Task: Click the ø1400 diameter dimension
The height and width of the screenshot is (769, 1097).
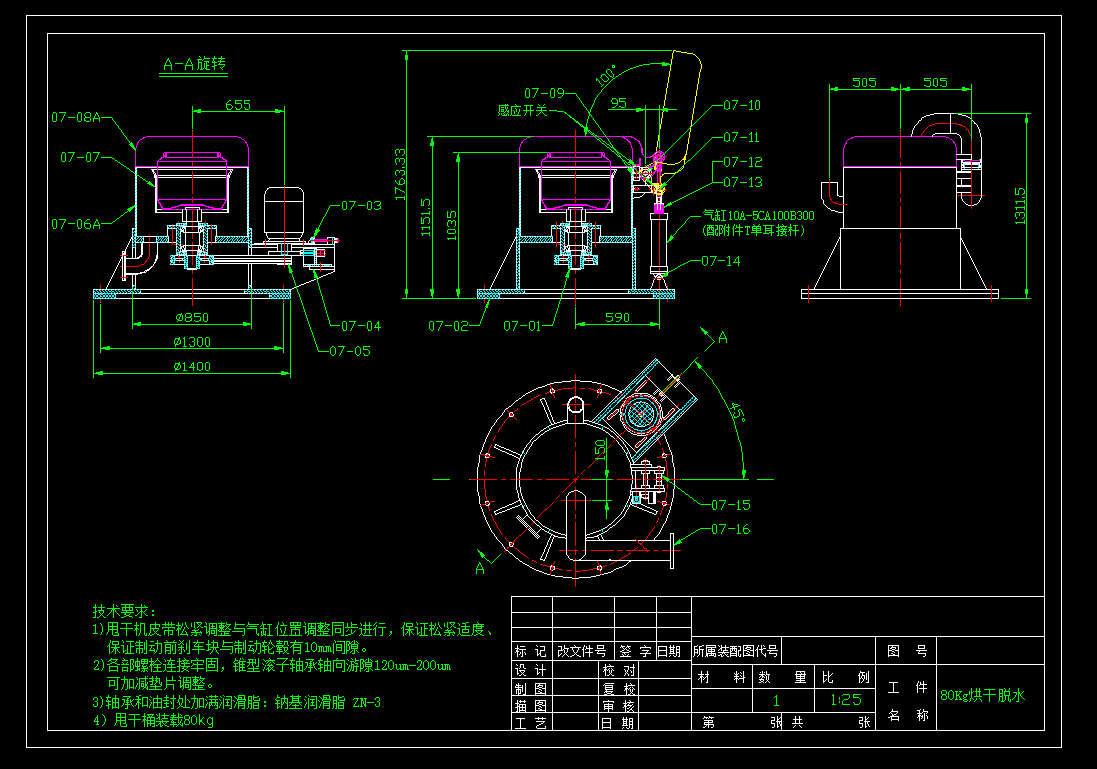Action: coord(192,367)
